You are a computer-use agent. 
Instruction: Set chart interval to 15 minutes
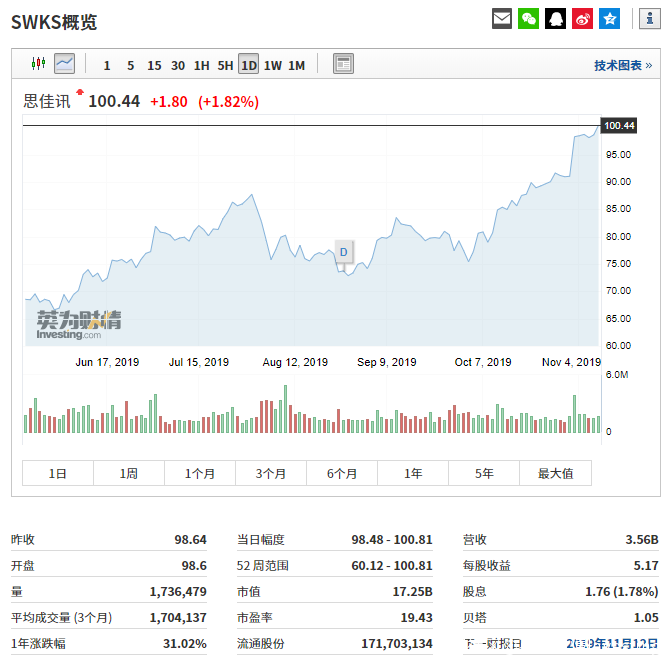point(154,66)
